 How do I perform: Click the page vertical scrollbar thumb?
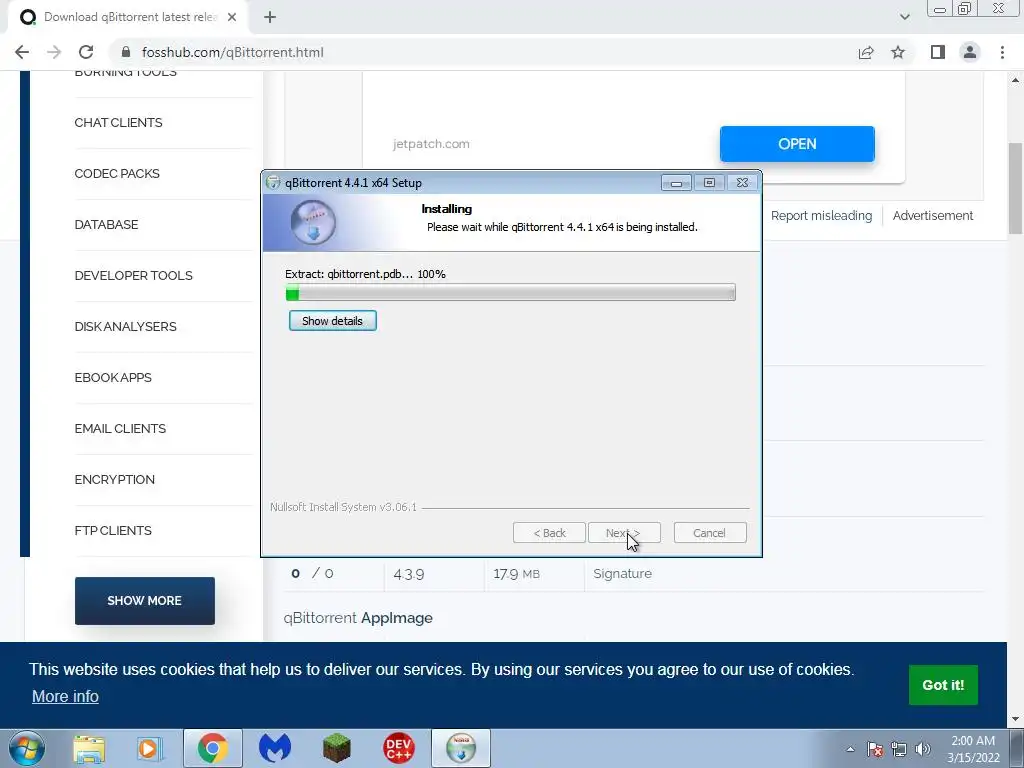[1015, 188]
